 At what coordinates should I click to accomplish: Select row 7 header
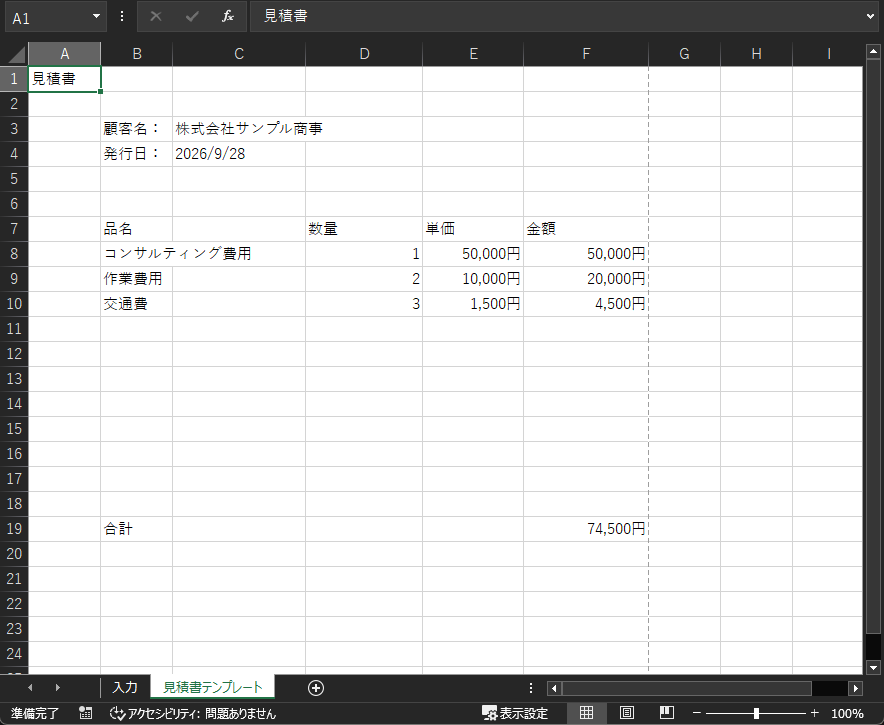tap(14, 229)
